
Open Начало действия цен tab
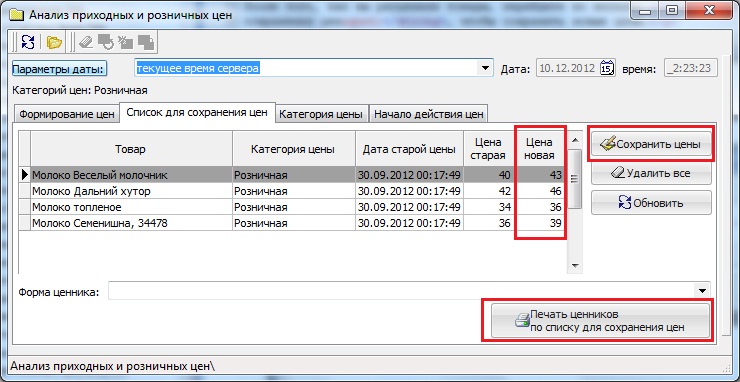tap(428, 114)
